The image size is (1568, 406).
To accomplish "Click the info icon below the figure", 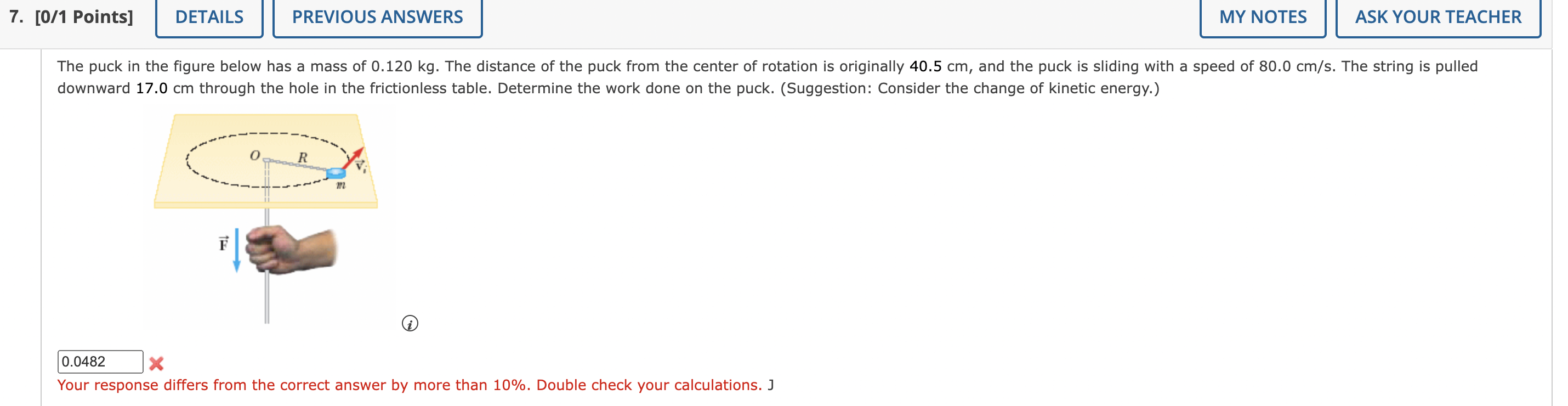I will pos(410,324).
